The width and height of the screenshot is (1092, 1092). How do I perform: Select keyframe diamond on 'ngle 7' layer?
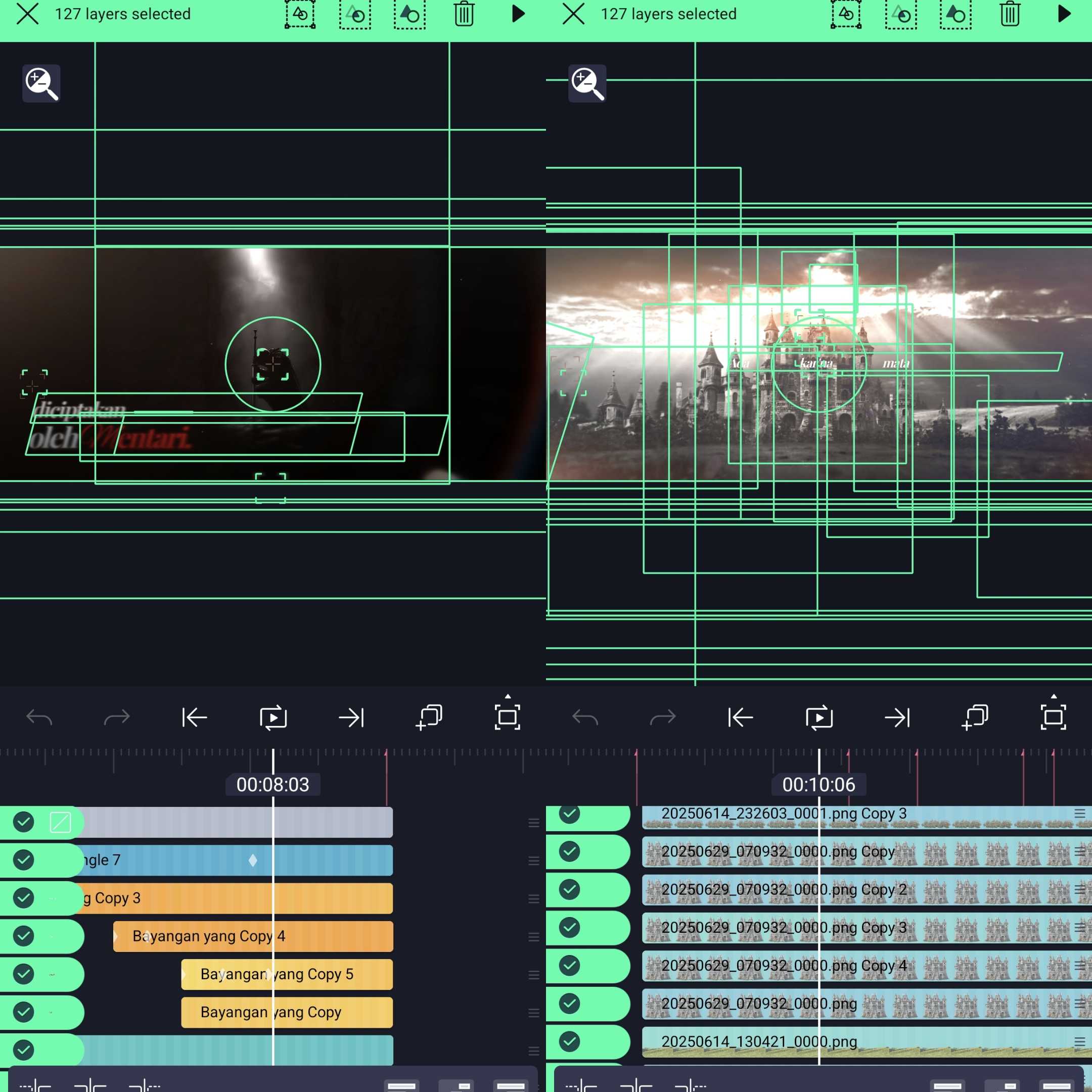[253, 860]
